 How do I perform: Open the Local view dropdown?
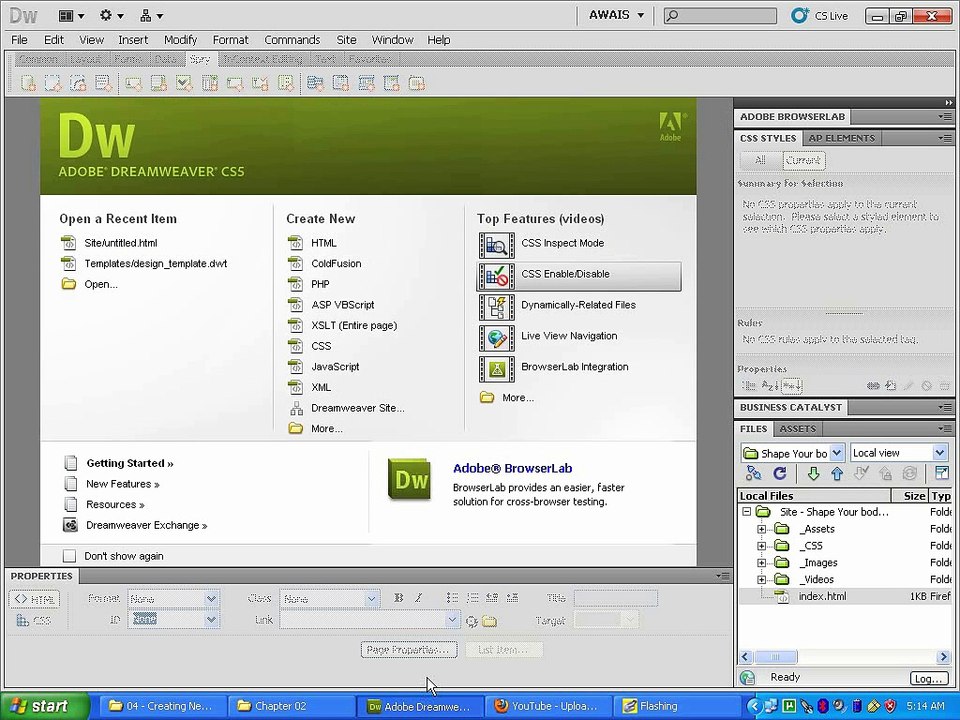pyautogui.click(x=899, y=453)
